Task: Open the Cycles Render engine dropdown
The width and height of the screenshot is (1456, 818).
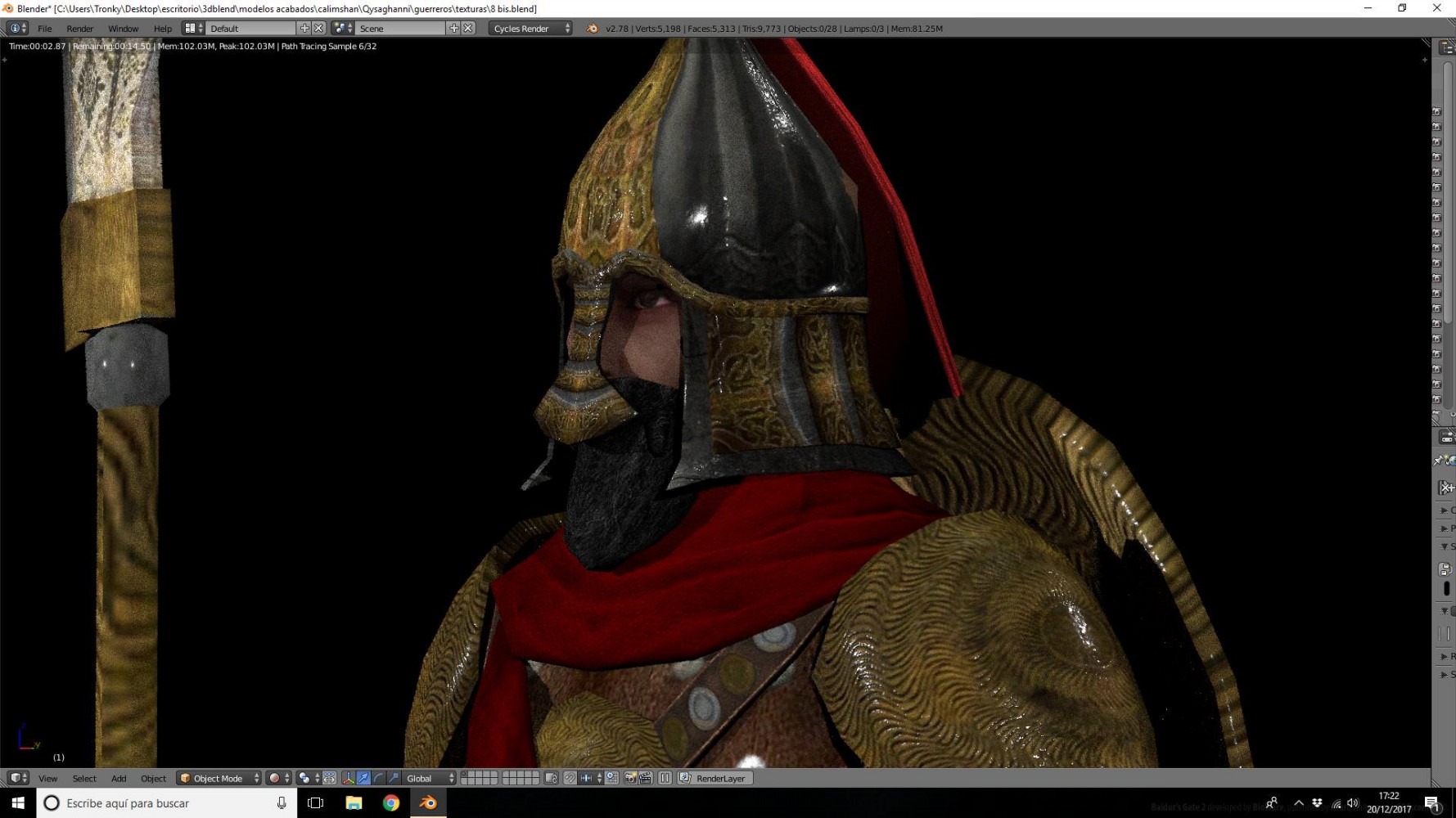Action: click(530, 29)
